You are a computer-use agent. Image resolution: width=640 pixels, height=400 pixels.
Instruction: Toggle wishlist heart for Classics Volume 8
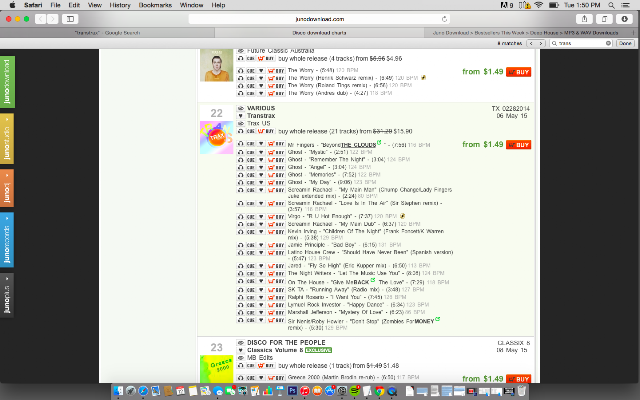click(x=240, y=350)
